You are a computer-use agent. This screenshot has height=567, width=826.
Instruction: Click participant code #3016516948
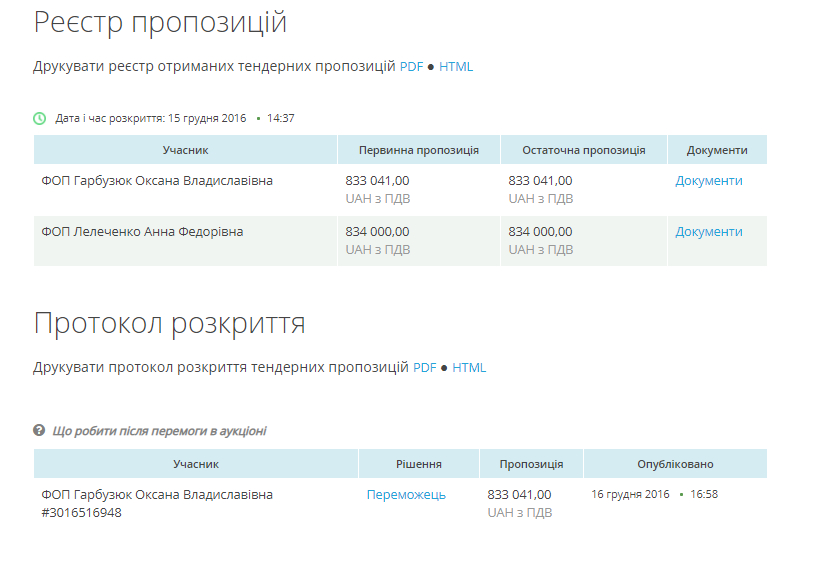tap(81, 513)
